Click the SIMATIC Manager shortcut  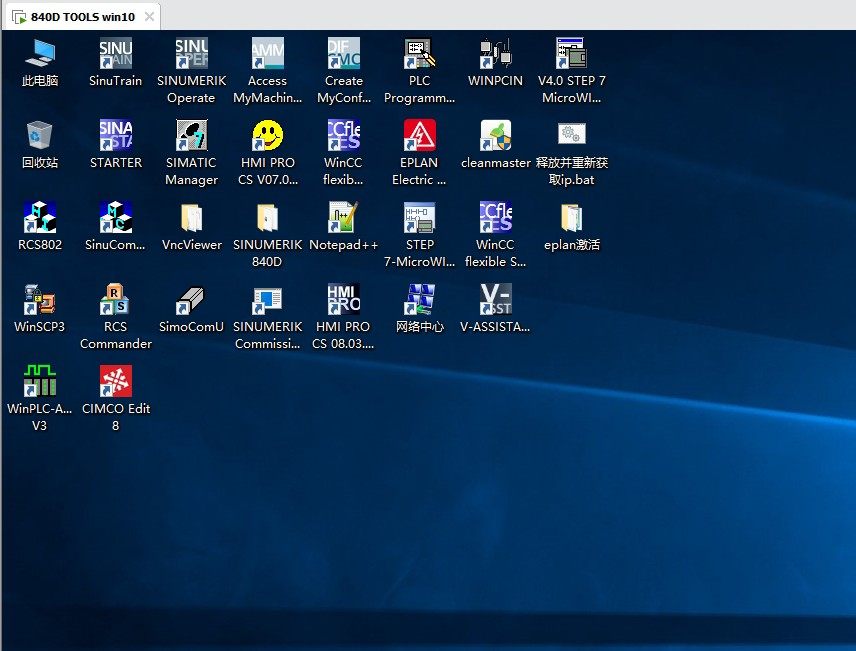point(191,137)
